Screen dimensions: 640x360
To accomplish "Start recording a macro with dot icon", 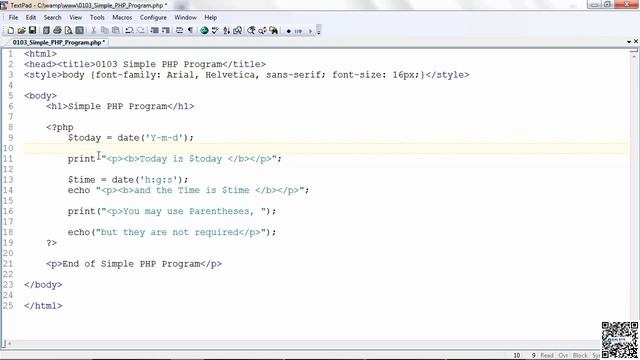I will coord(289,31).
